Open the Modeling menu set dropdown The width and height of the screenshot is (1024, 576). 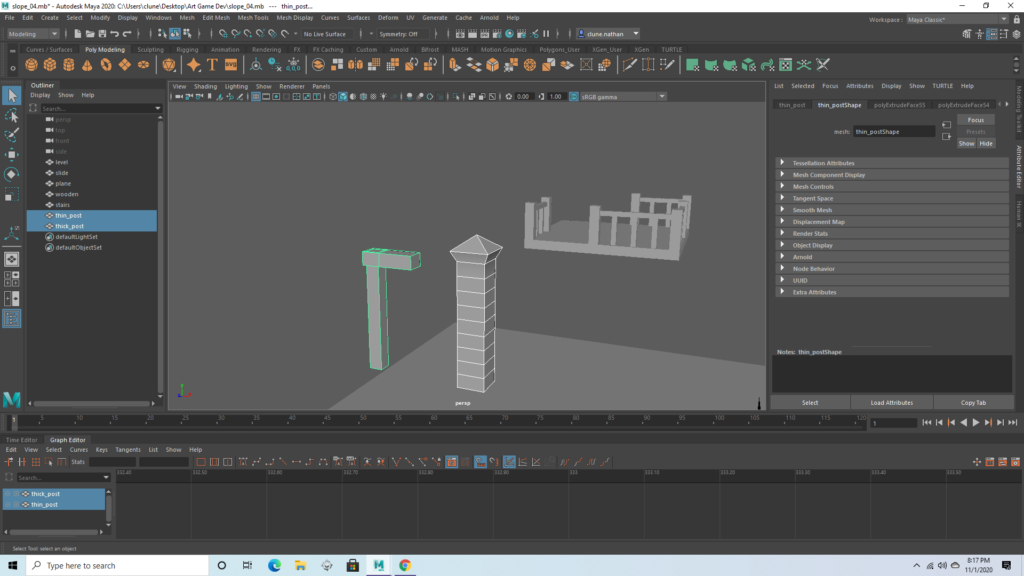(x=33, y=33)
